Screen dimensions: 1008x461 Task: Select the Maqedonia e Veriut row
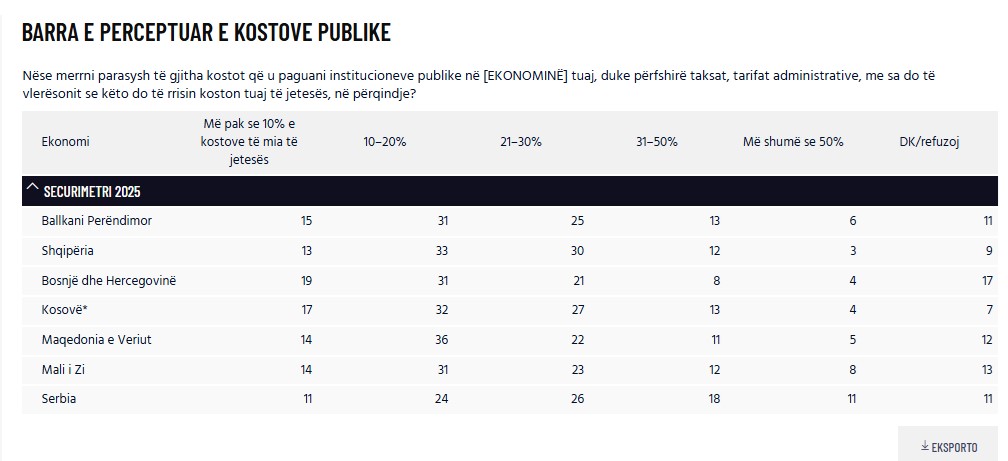96,340
